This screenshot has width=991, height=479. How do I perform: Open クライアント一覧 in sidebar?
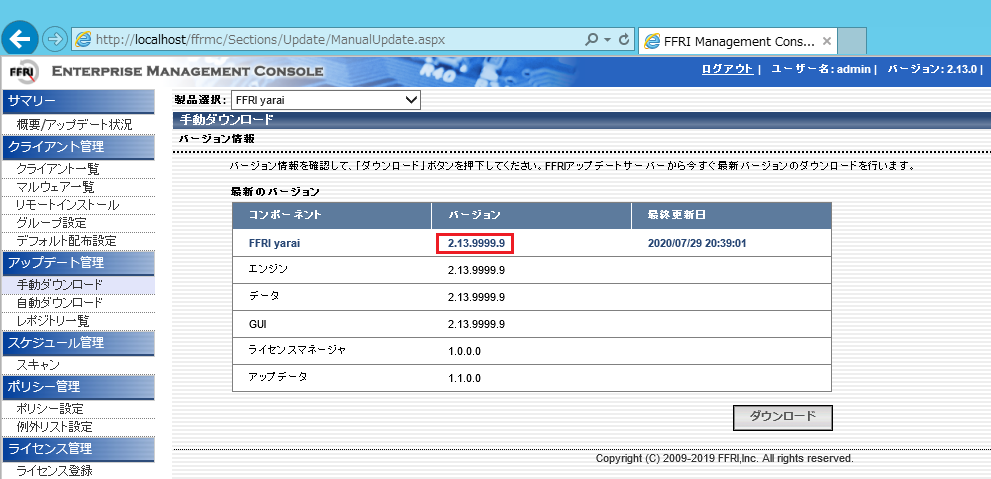(58, 169)
